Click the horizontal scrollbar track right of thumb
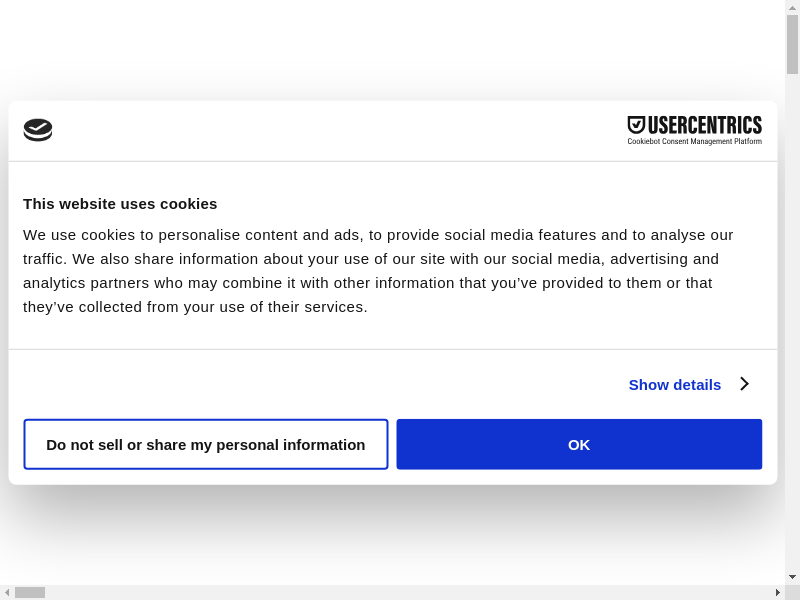The width and height of the screenshot is (800, 600). [400, 592]
